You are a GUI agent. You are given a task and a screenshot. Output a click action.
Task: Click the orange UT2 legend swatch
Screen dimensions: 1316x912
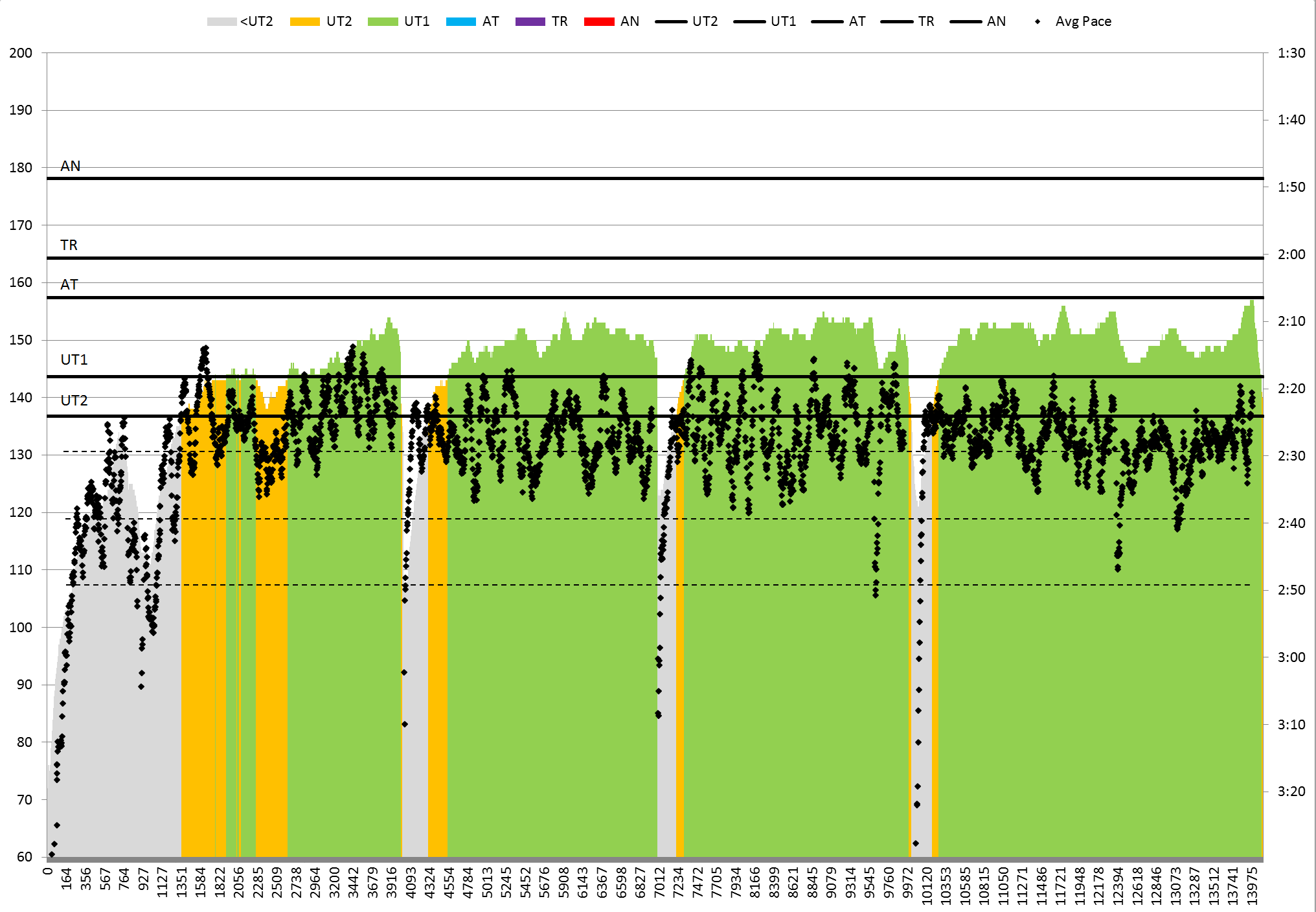click(304, 21)
